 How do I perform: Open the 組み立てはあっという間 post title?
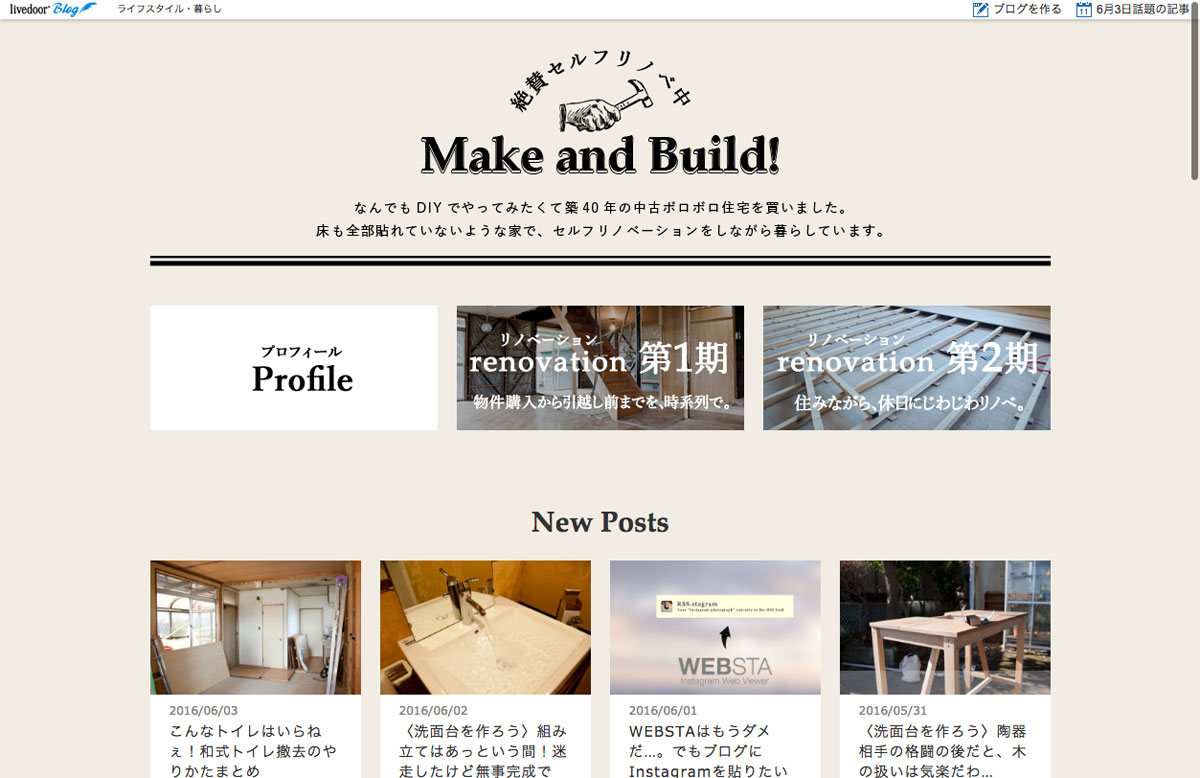pyautogui.click(x=485, y=751)
